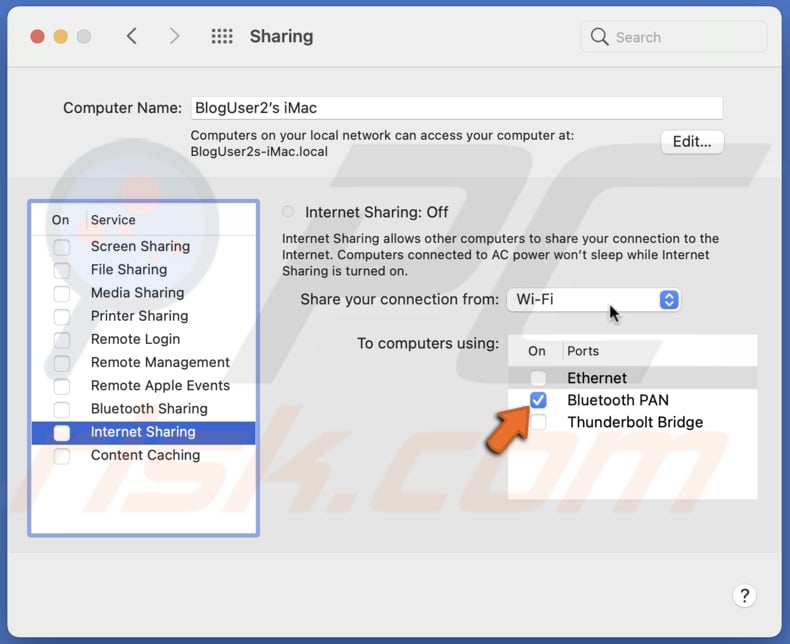Screen dimensions: 790x644
Task: Select Content Caching service row
Action: tap(145, 455)
